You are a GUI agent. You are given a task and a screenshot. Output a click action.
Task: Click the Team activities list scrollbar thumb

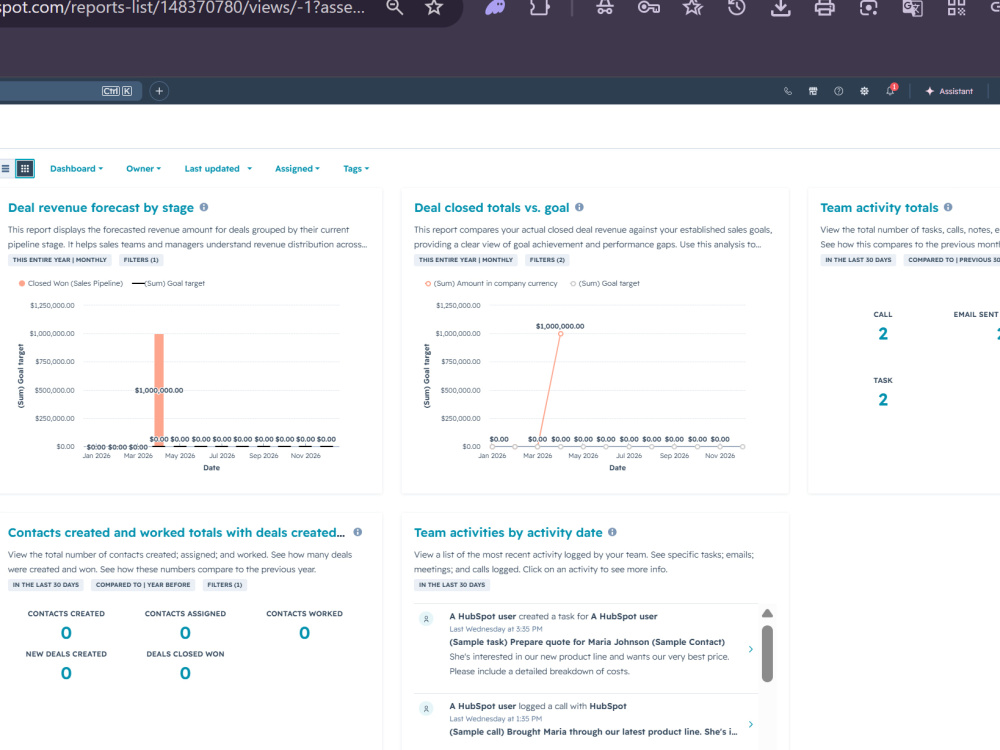[767, 654]
